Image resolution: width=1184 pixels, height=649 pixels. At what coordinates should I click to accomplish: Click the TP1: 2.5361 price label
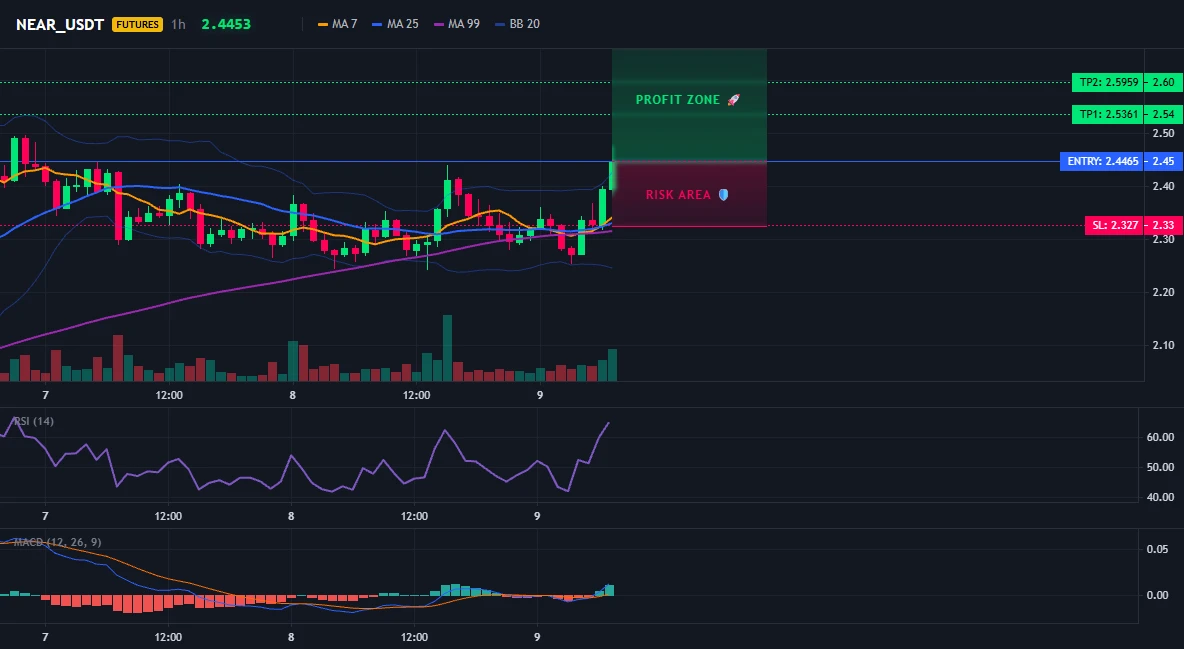tap(1107, 115)
